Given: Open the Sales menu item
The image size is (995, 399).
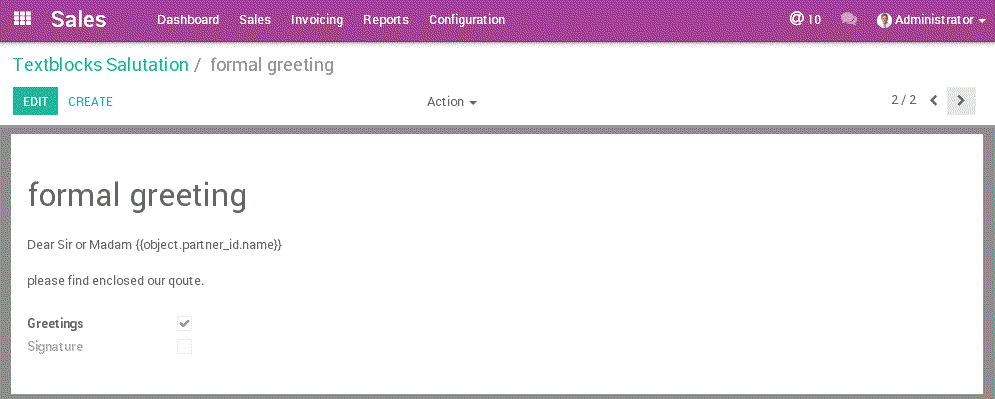Looking at the screenshot, I should pos(255,20).
